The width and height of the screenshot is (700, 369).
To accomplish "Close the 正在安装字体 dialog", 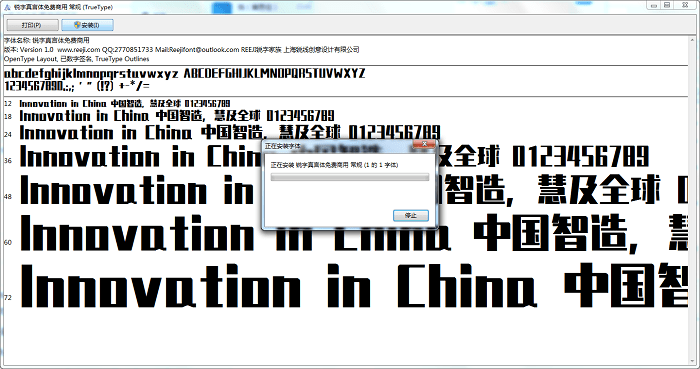I will pyautogui.click(x=424, y=144).
